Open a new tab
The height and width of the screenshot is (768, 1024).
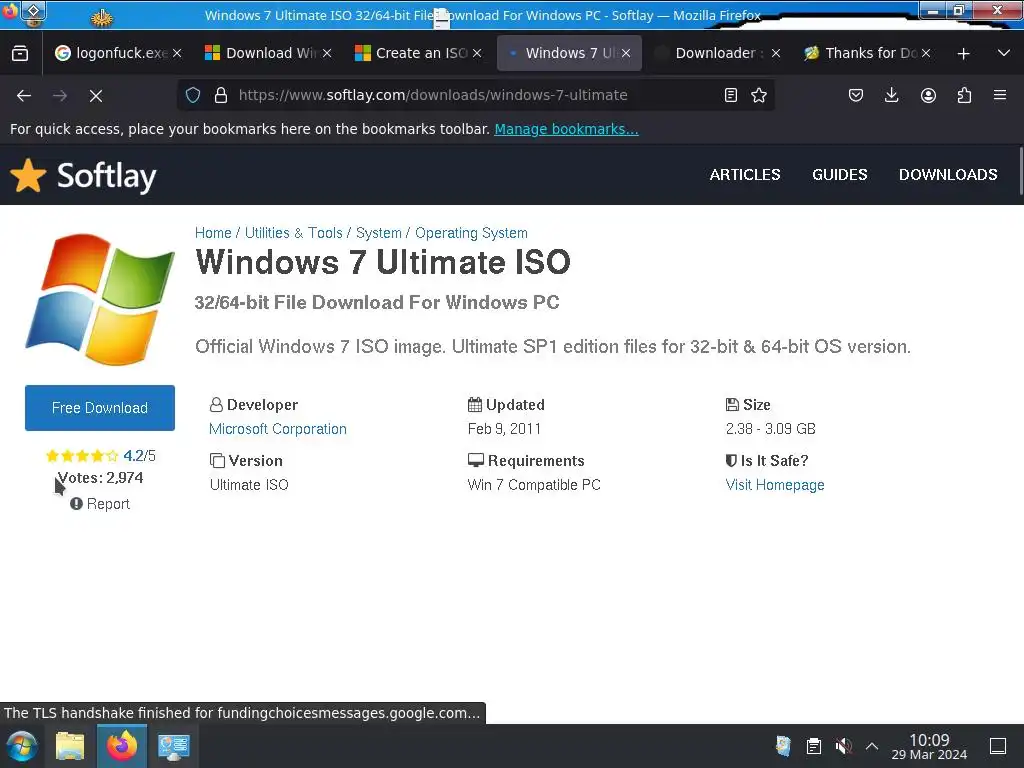(963, 54)
